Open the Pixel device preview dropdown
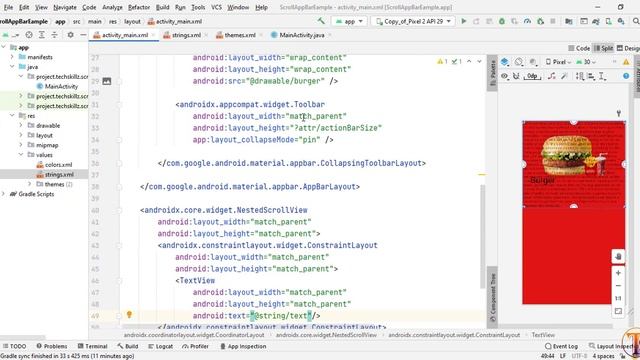Screen dimensions: 640x360 (x=558, y=62)
